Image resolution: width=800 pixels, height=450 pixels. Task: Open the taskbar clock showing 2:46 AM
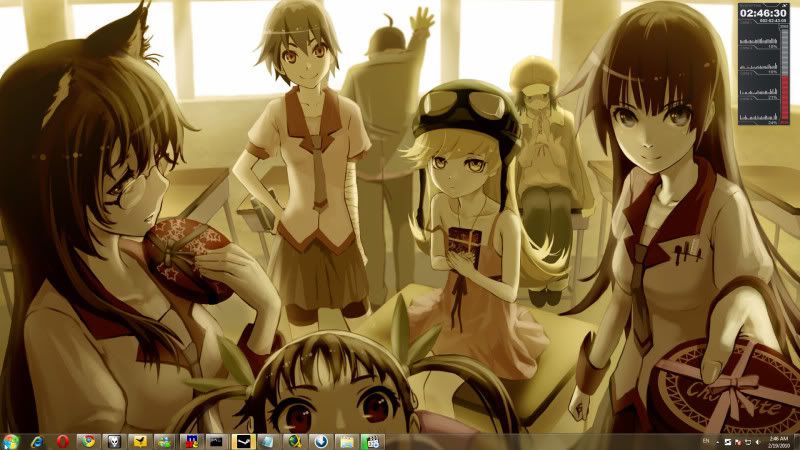click(x=778, y=442)
